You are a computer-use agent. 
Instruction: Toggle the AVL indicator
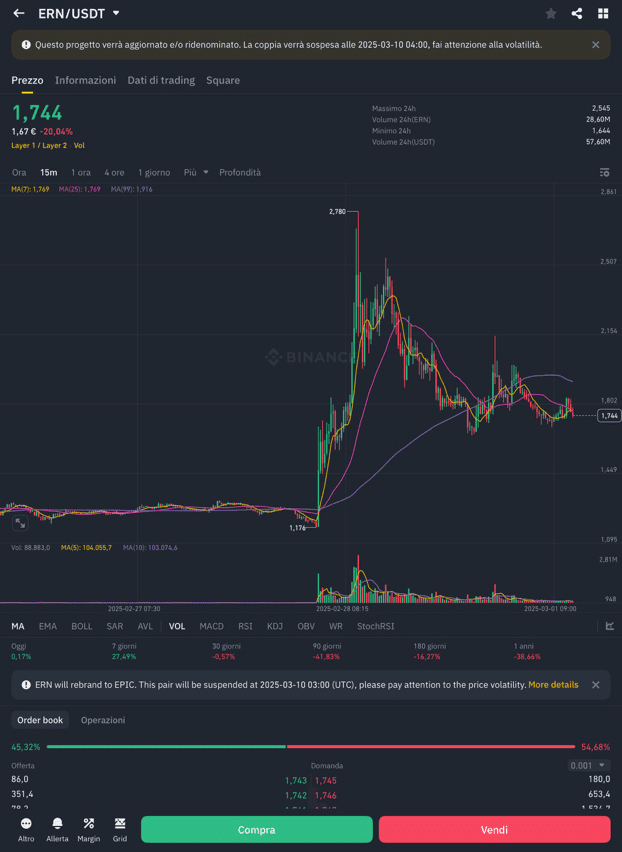(145, 626)
